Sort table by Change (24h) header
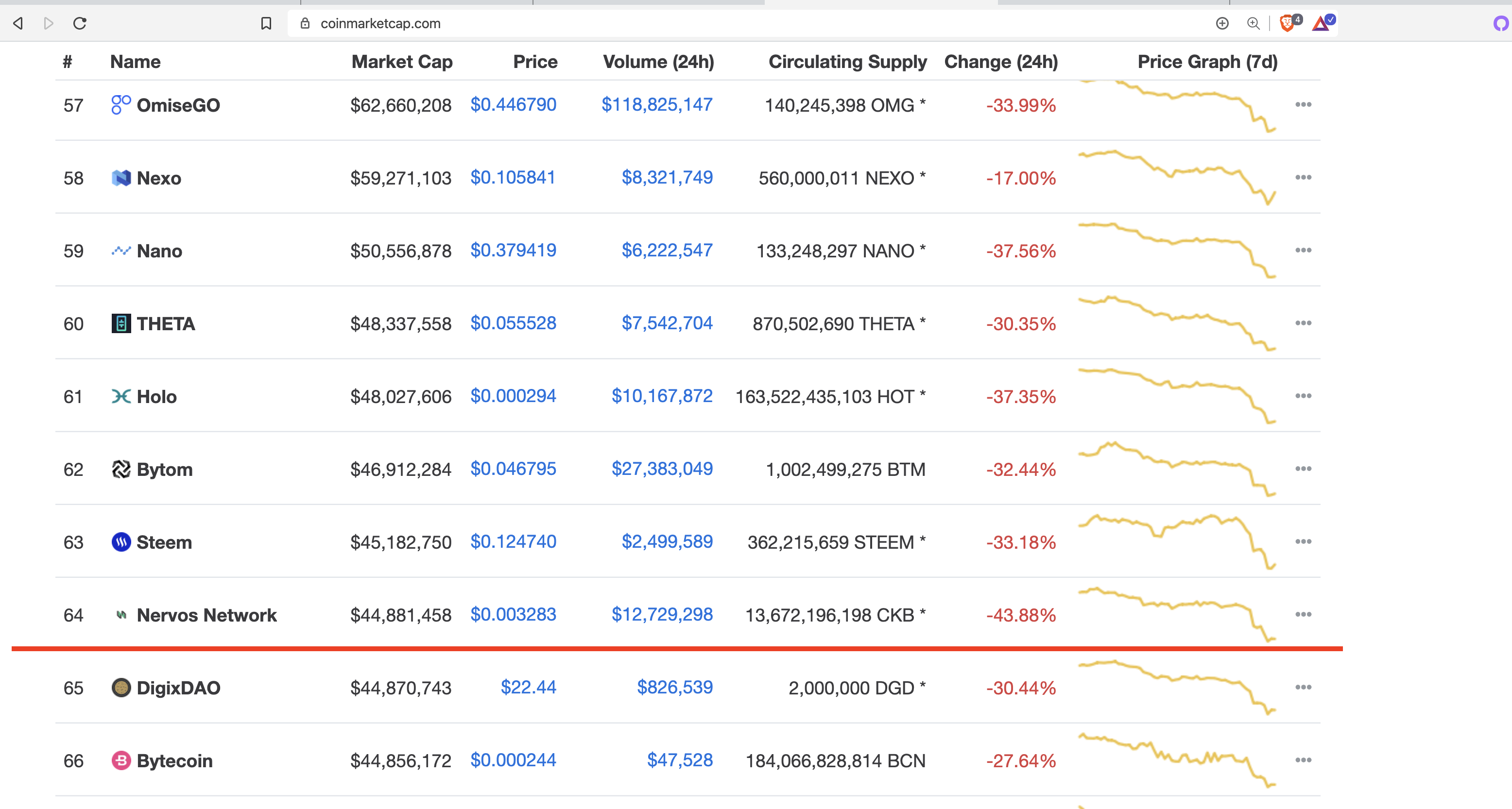 coord(1001,62)
